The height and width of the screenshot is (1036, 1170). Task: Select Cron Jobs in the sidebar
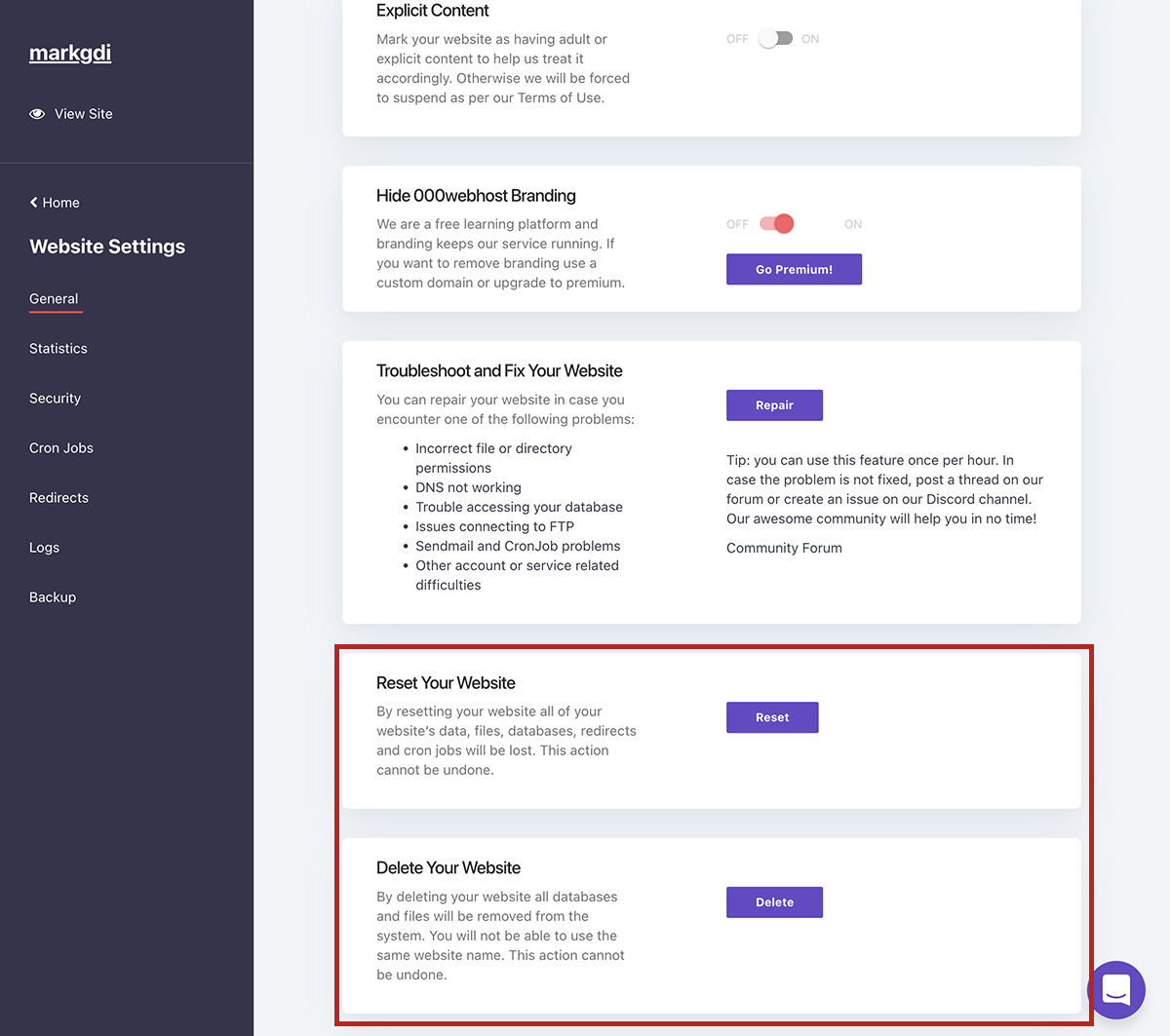[x=61, y=448]
